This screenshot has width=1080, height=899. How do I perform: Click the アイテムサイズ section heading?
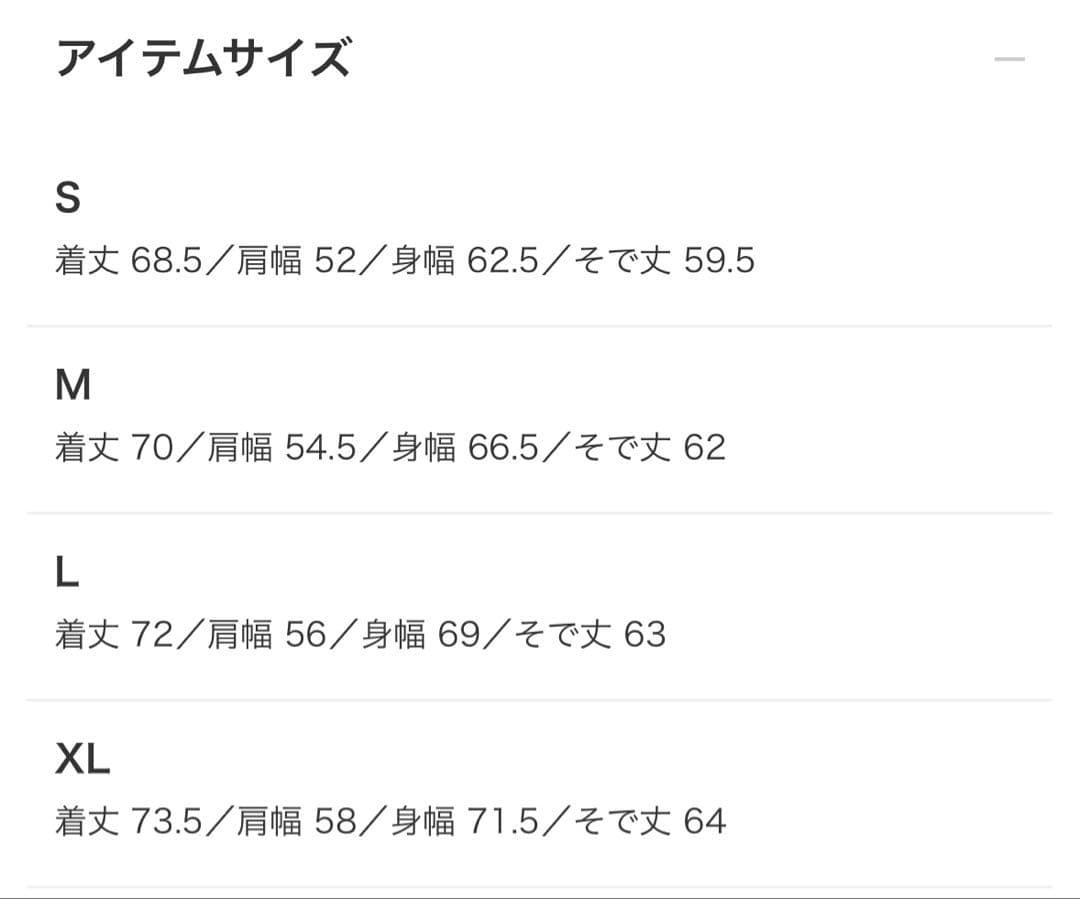coord(203,59)
